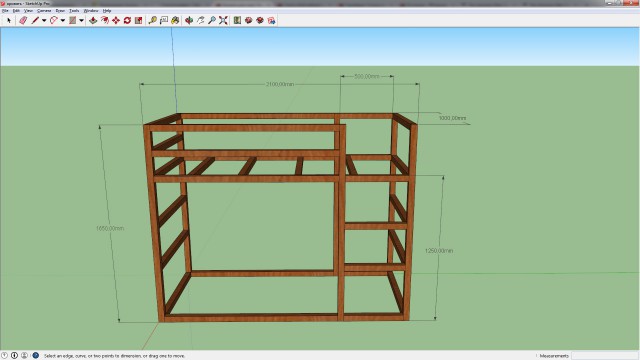Pick the Eraser tool
The image size is (640, 360).
pos(23,20)
